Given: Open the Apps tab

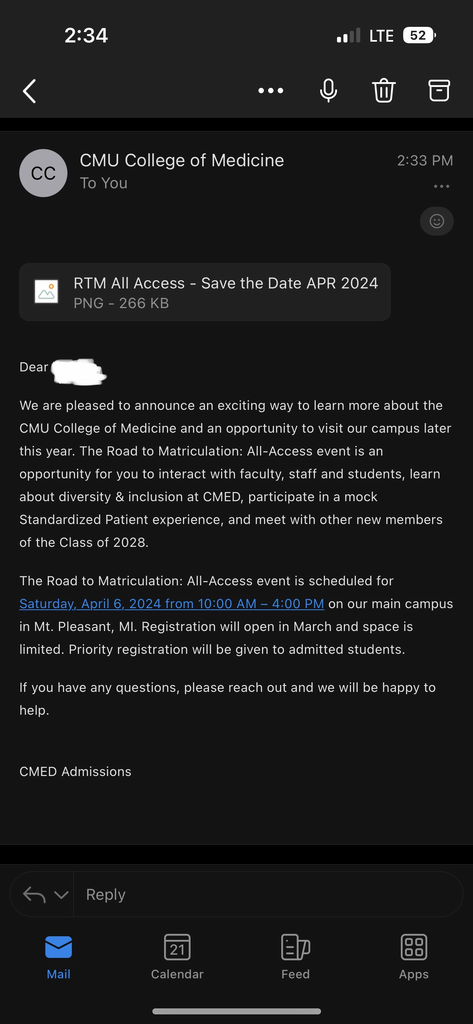Looking at the screenshot, I should coord(414,957).
